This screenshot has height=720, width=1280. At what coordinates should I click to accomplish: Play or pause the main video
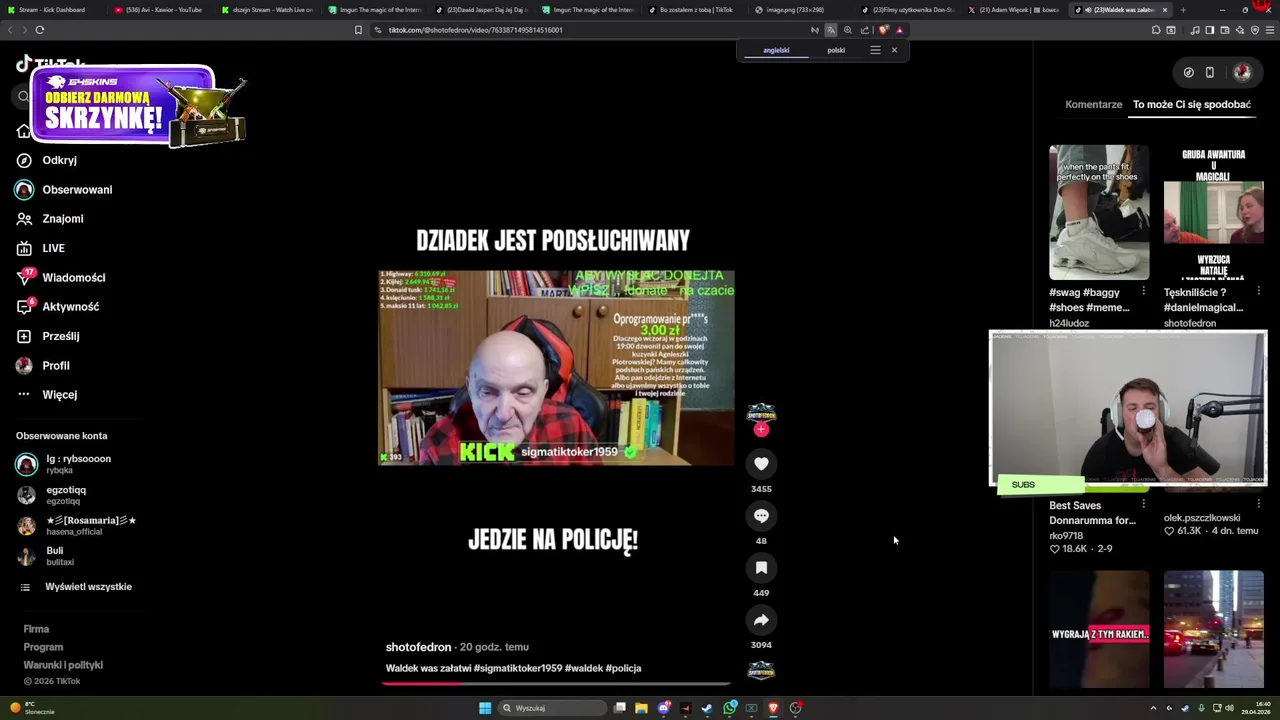(x=556, y=368)
